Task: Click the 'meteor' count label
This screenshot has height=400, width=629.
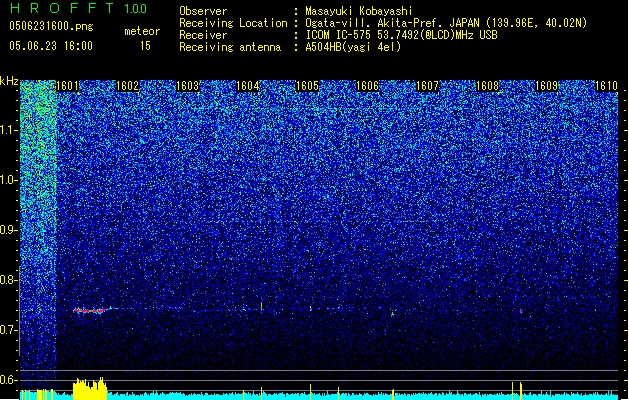Action: [x=142, y=31]
